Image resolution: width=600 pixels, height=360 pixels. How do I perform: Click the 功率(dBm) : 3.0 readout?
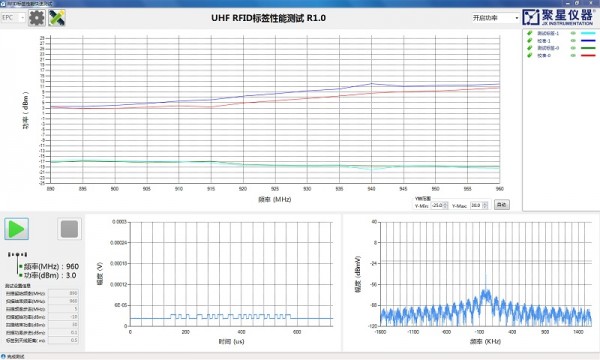point(50,275)
